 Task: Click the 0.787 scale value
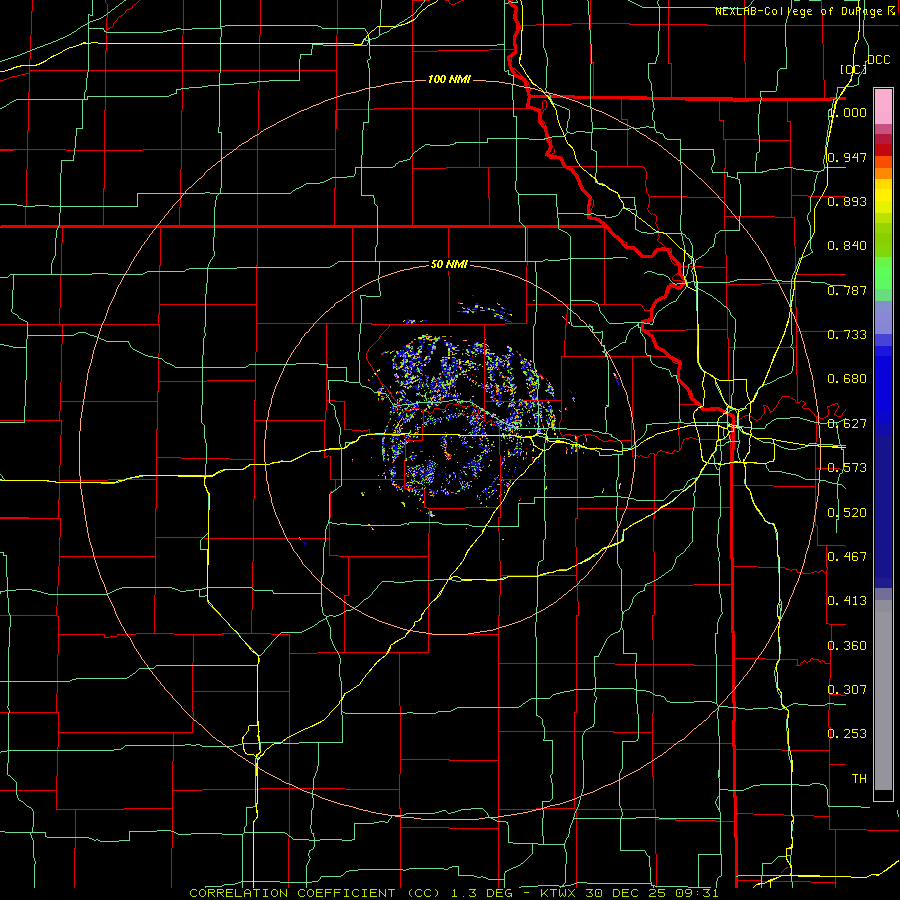847,290
